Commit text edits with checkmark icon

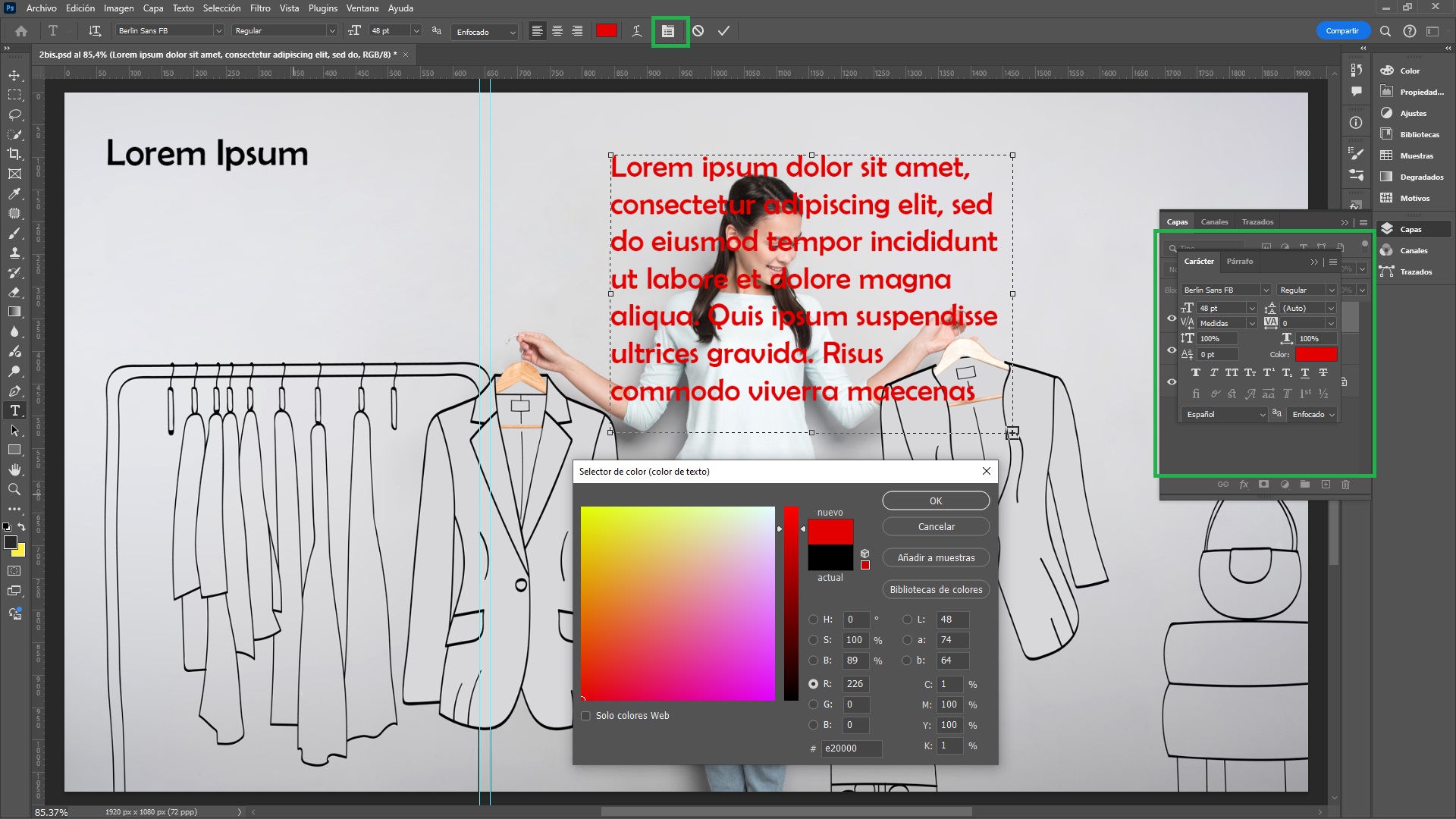click(723, 31)
